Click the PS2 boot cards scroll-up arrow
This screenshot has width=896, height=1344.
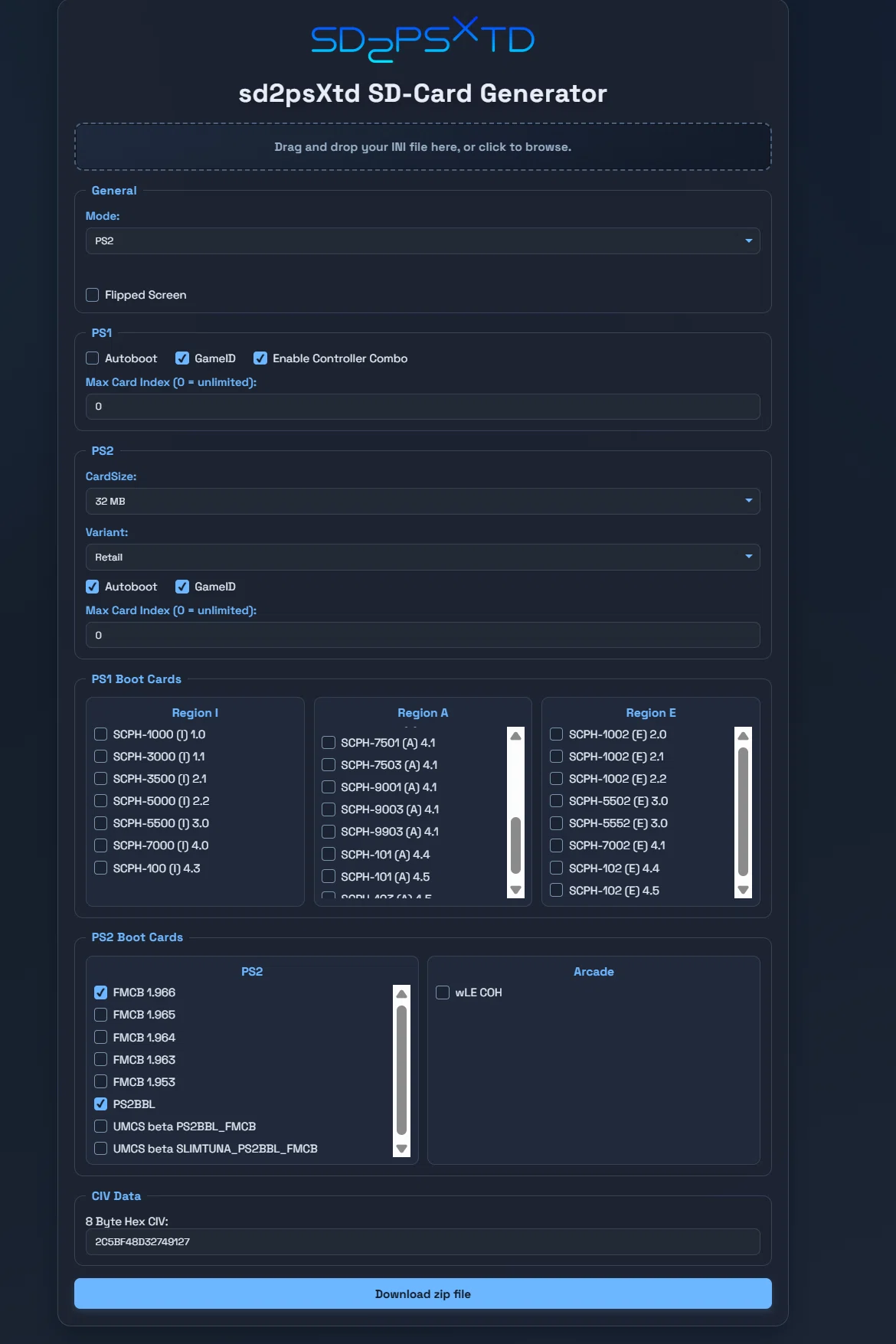pos(401,994)
